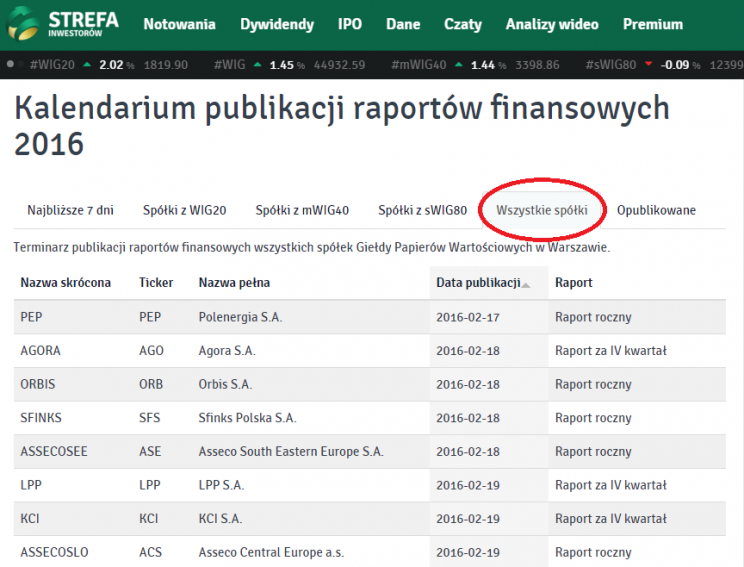Switch to Najbliższe 7 dni tab
Image resolution: width=744 pixels, height=567 pixels.
click(70, 210)
